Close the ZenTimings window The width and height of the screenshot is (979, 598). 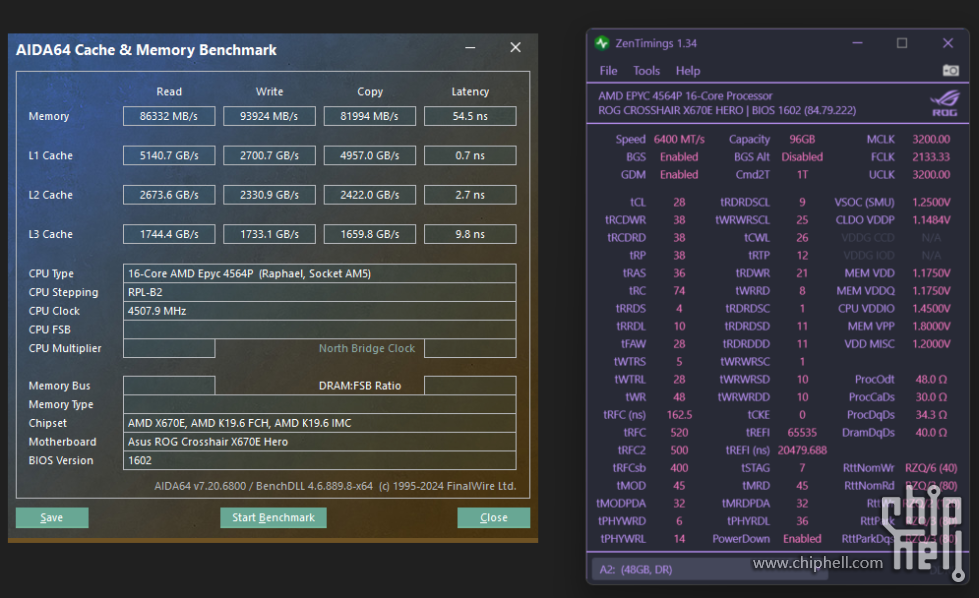pos(948,43)
